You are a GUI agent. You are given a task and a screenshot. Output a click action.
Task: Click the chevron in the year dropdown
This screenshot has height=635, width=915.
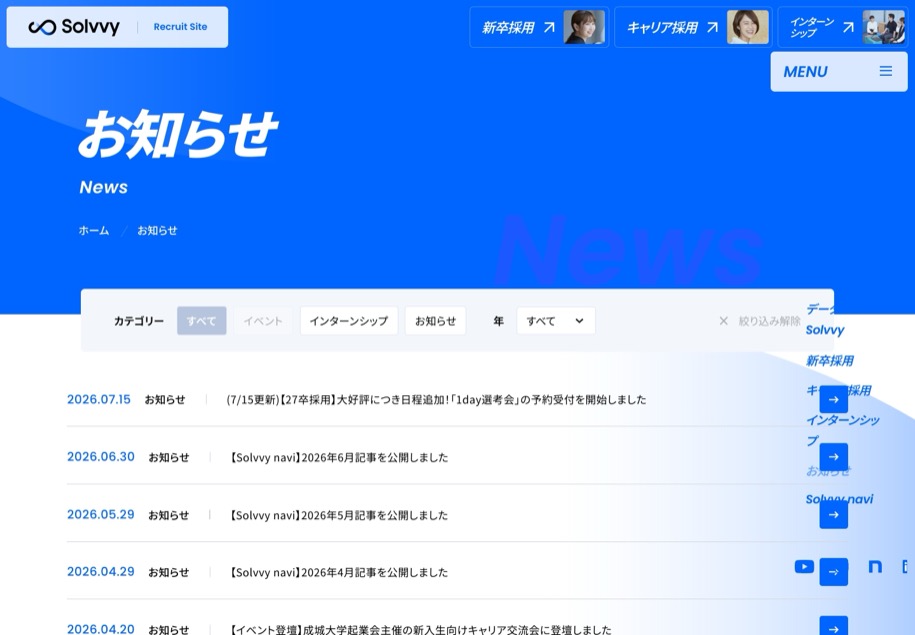click(x=579, y=321)
